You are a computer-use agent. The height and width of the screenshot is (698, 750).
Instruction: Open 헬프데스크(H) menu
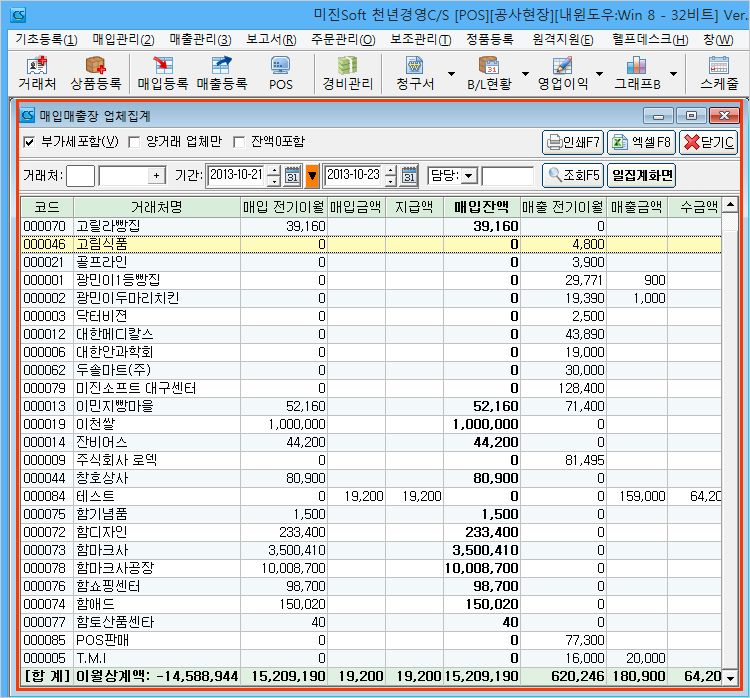pos(650,39)
